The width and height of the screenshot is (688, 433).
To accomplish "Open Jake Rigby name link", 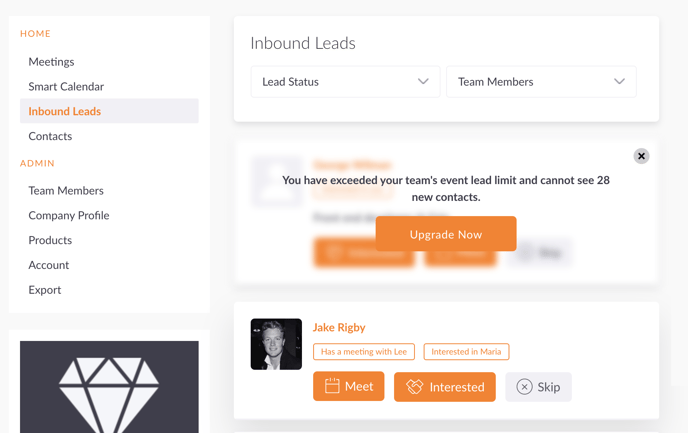I will 339,327.
